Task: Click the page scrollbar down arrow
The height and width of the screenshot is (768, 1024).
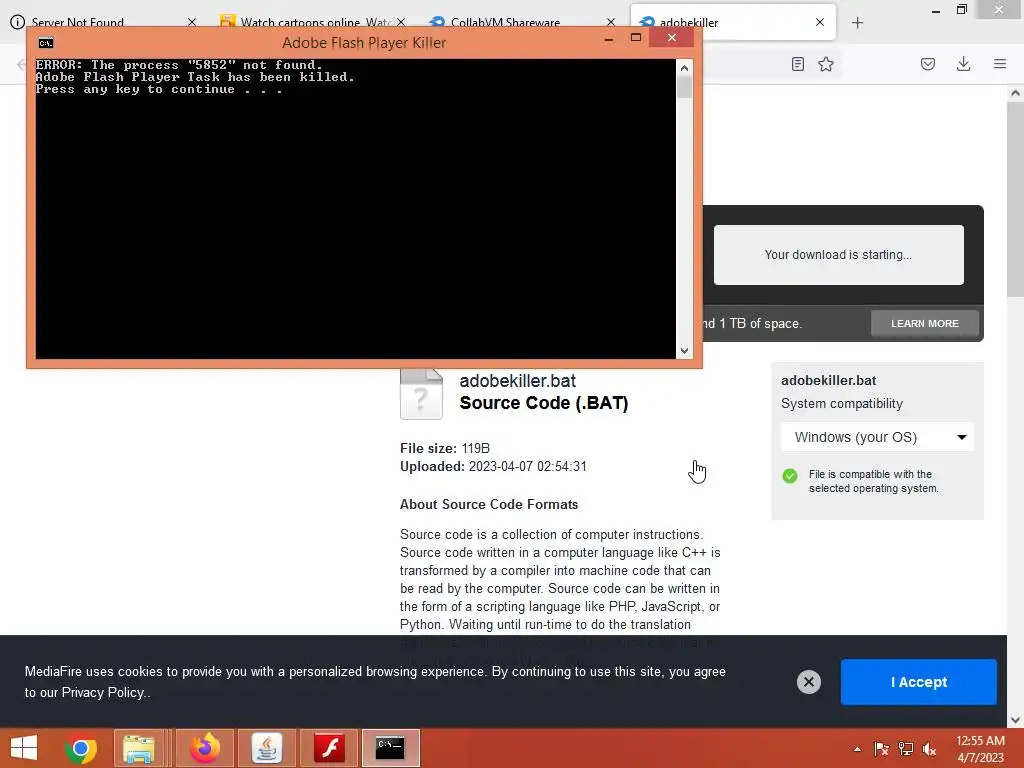Action: click(1015, 720)
